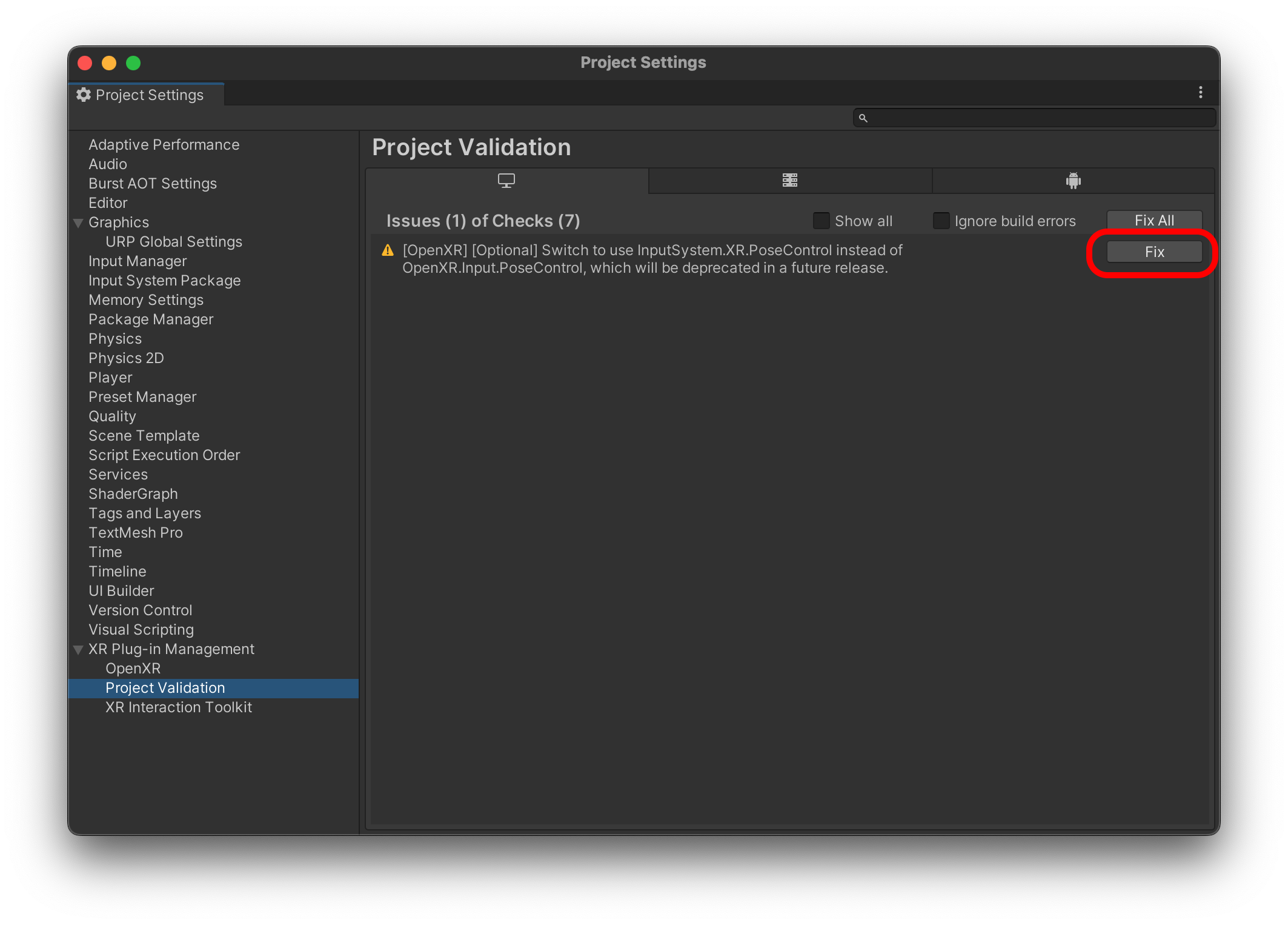Click the green zoom window button
The height and width of the screenshot is (925, 1288).
tap(133, 63)
